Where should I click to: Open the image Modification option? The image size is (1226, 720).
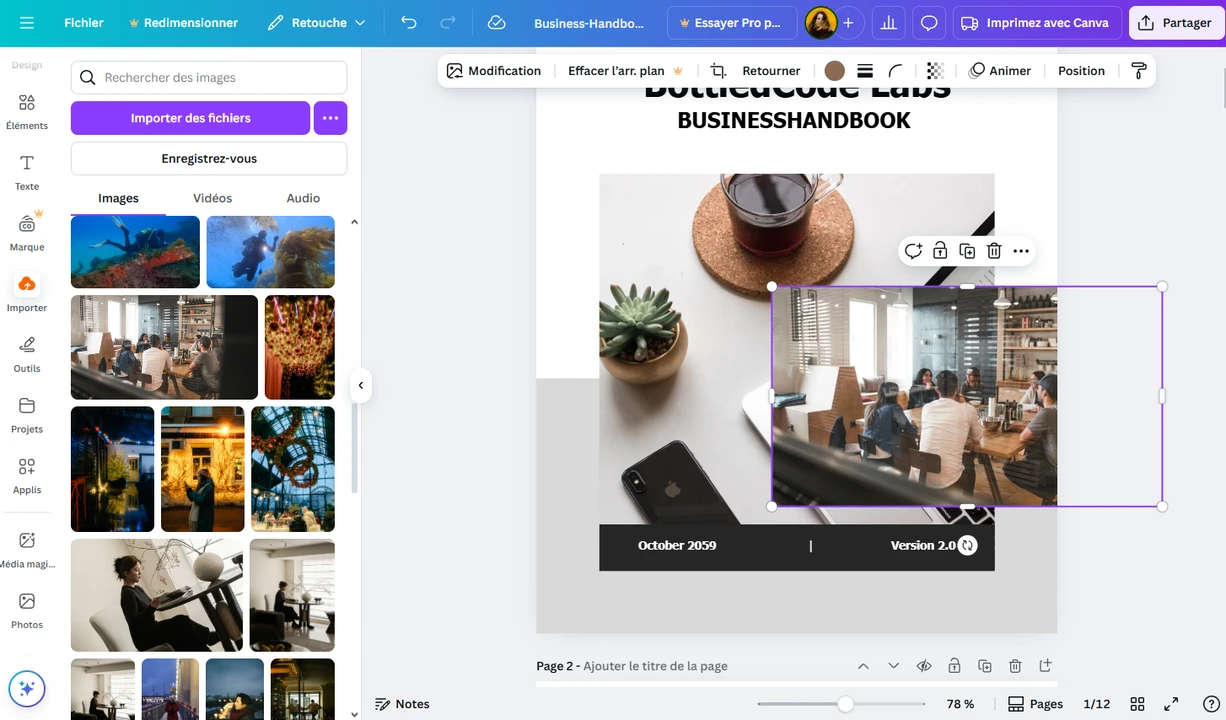(494, 71)
